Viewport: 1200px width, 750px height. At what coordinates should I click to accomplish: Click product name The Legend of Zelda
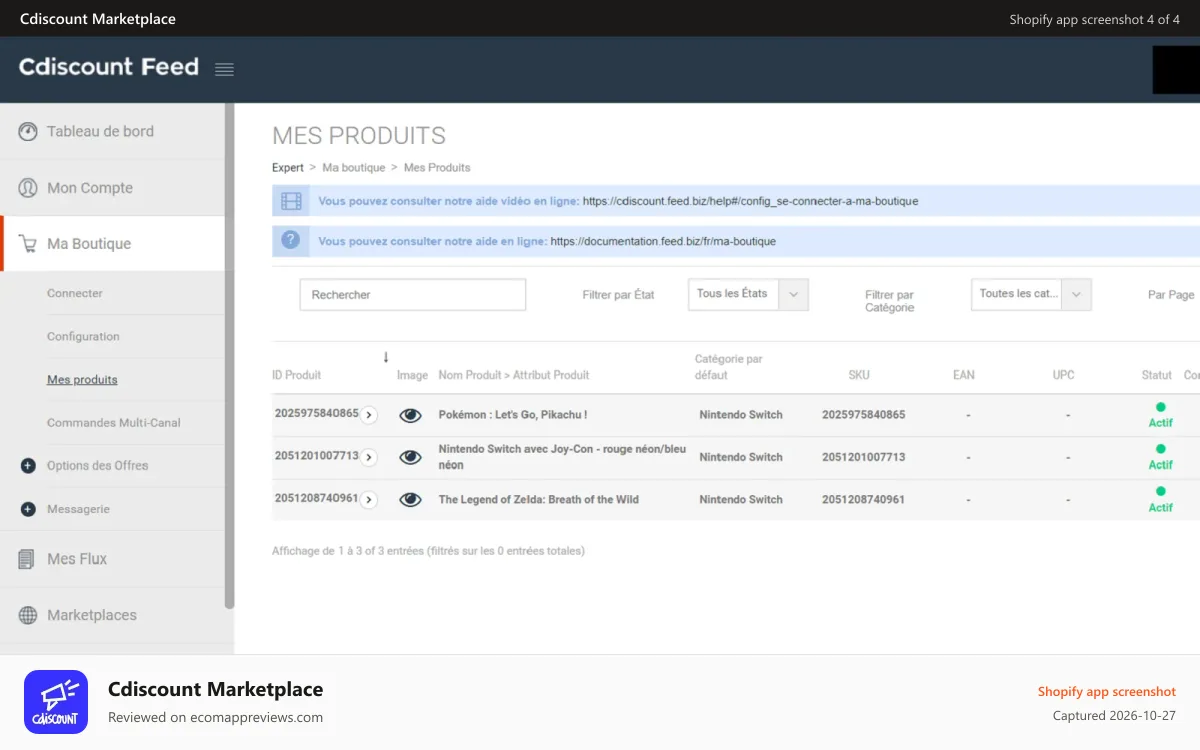(539, 500)
